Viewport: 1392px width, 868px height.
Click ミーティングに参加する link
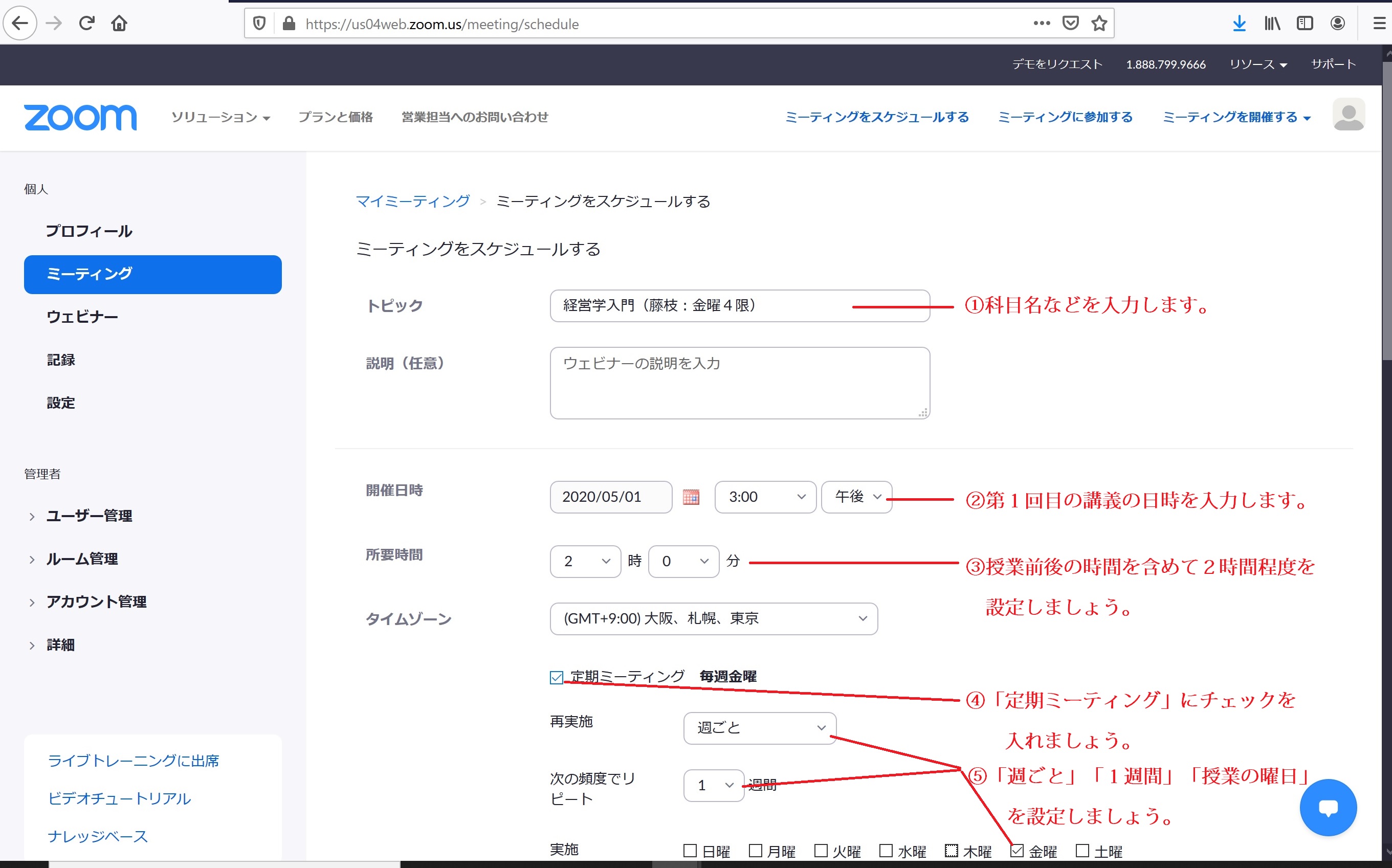[1066, 117]
